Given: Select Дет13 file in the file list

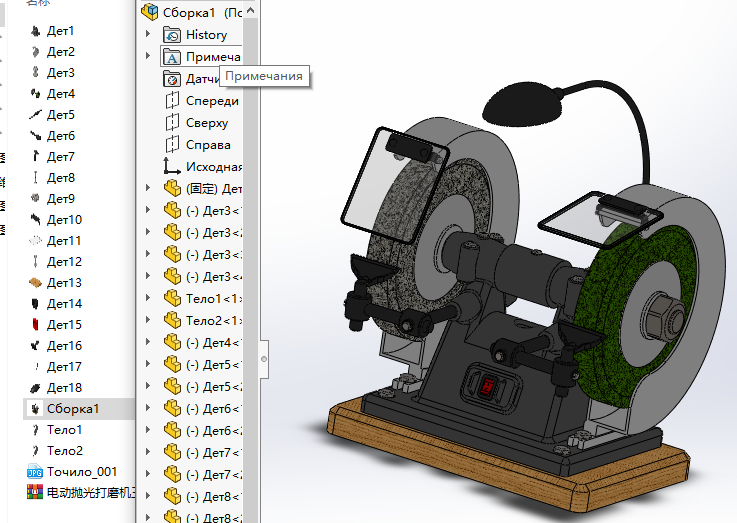Looking at the screenshot, I should click(64, 283).
